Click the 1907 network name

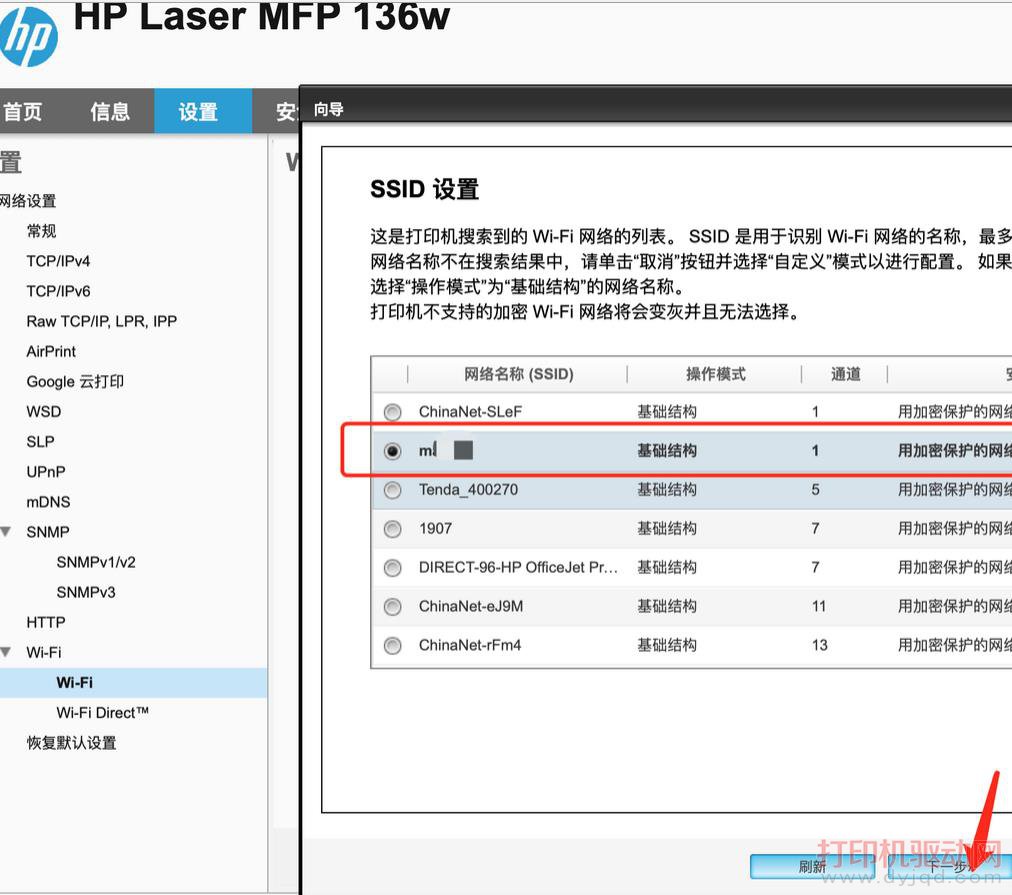435,528
